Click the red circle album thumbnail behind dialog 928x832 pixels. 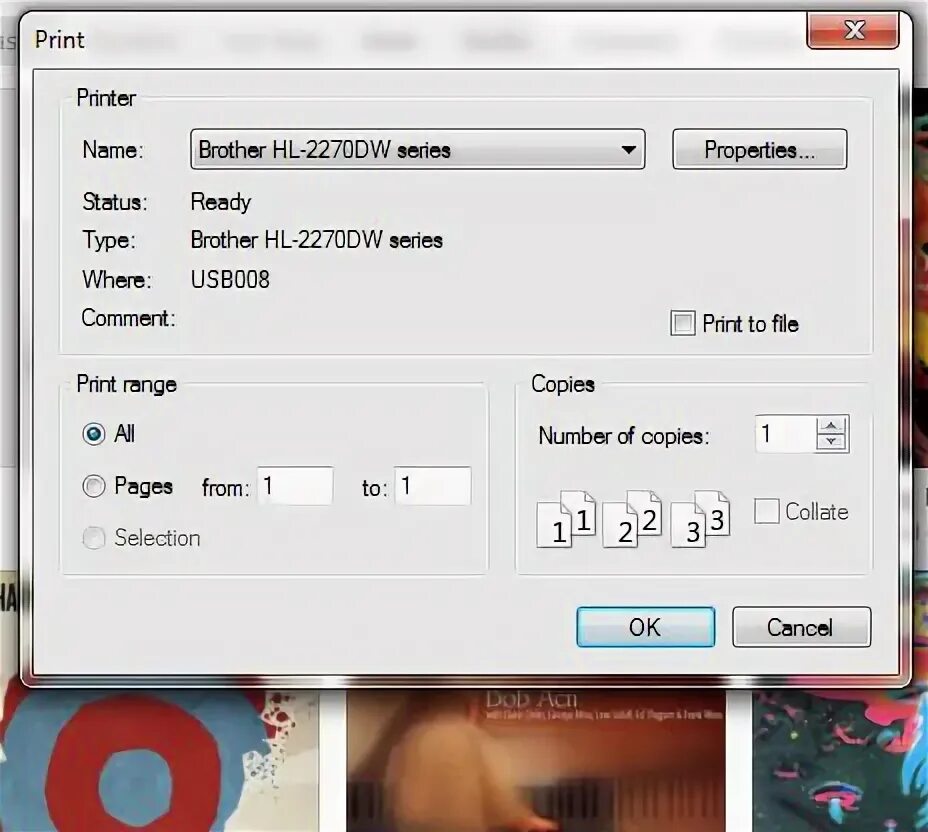160,760
